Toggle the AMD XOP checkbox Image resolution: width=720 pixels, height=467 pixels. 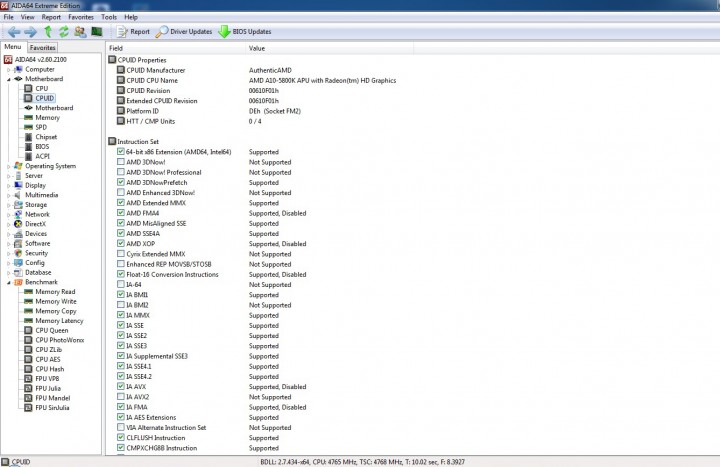pyautogui.click(x=121, y=243)
